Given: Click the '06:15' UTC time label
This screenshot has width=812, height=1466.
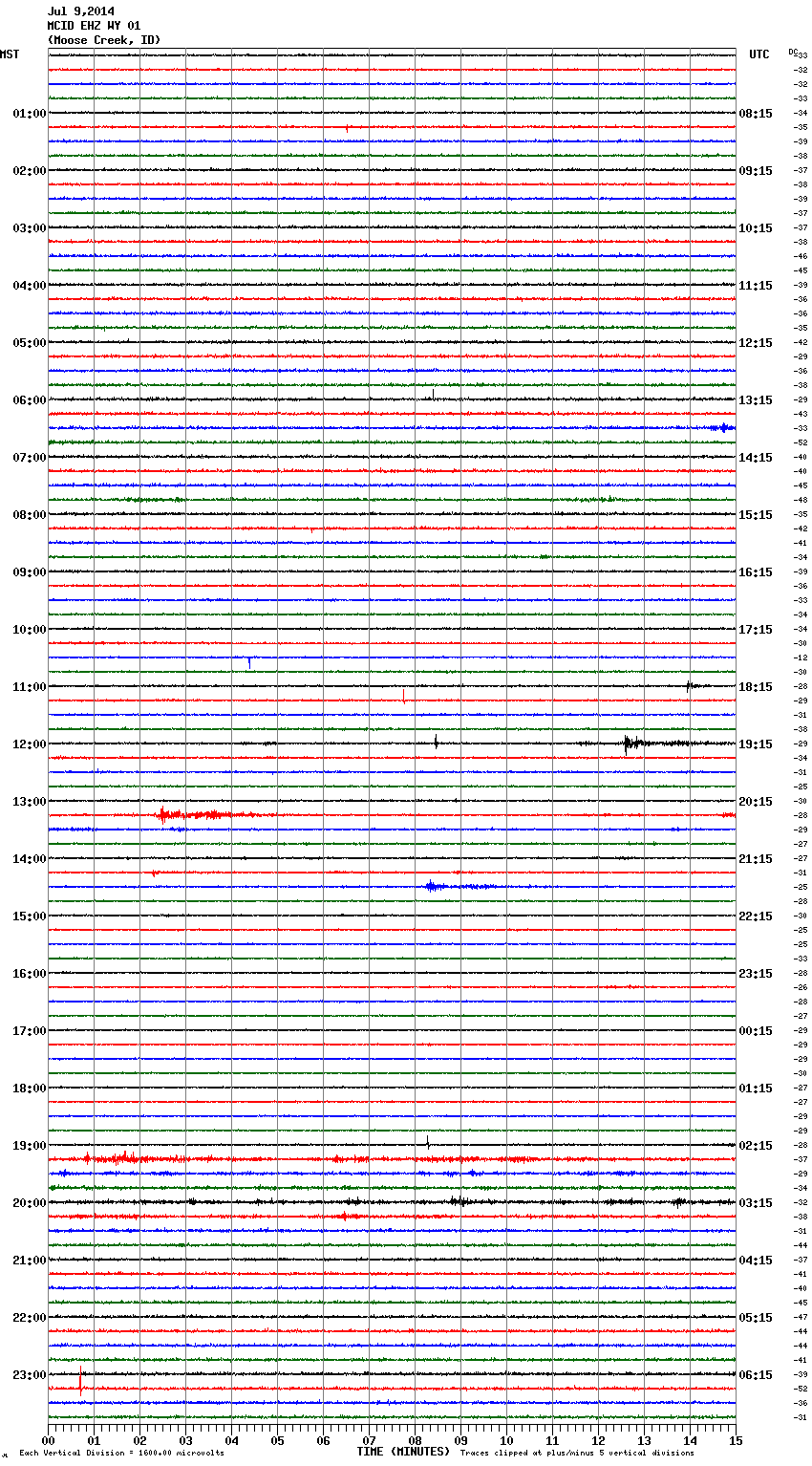Looking at the screenshot, I should coord(756,1375).
